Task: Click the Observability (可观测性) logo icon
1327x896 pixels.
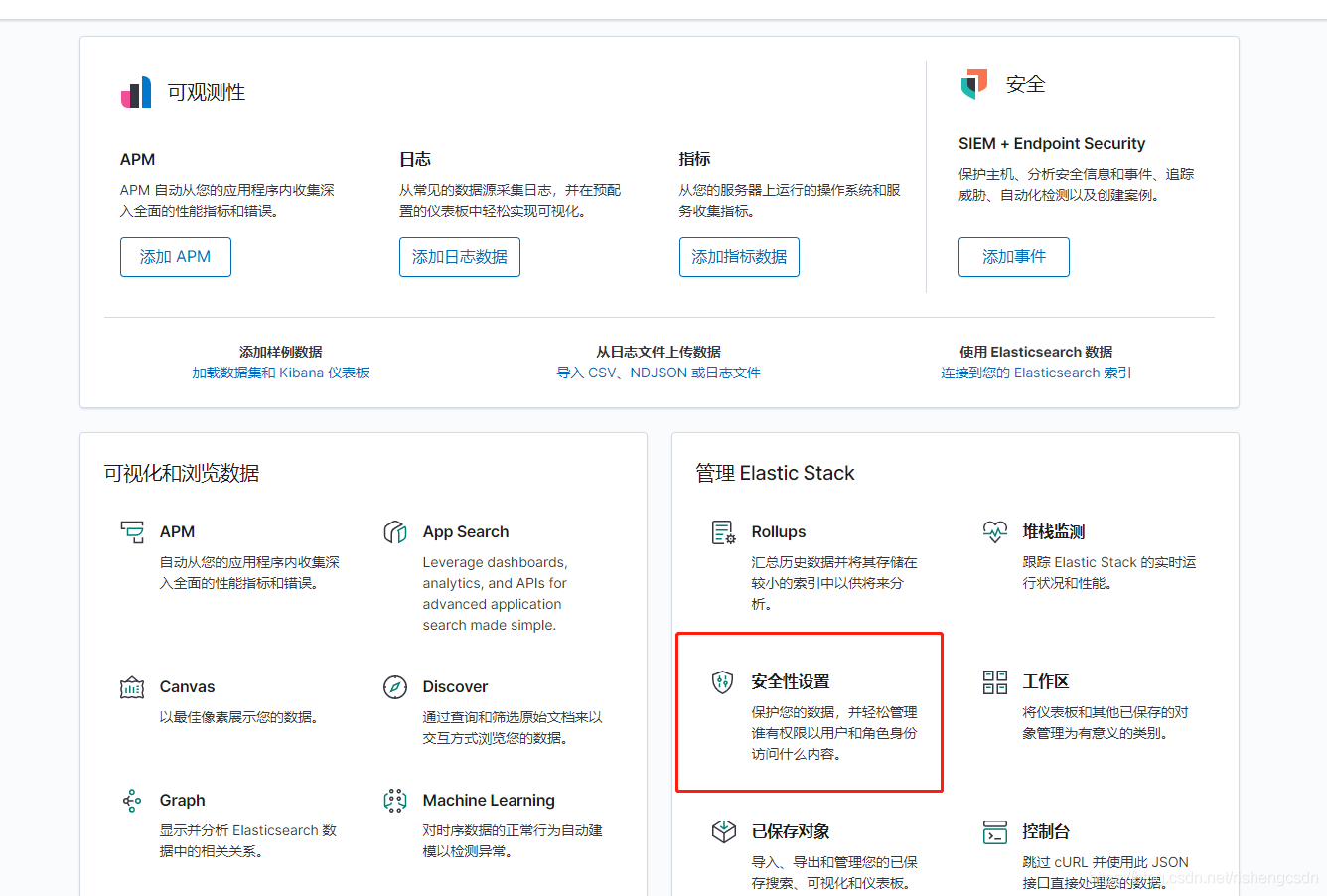Action: point(136,92)
